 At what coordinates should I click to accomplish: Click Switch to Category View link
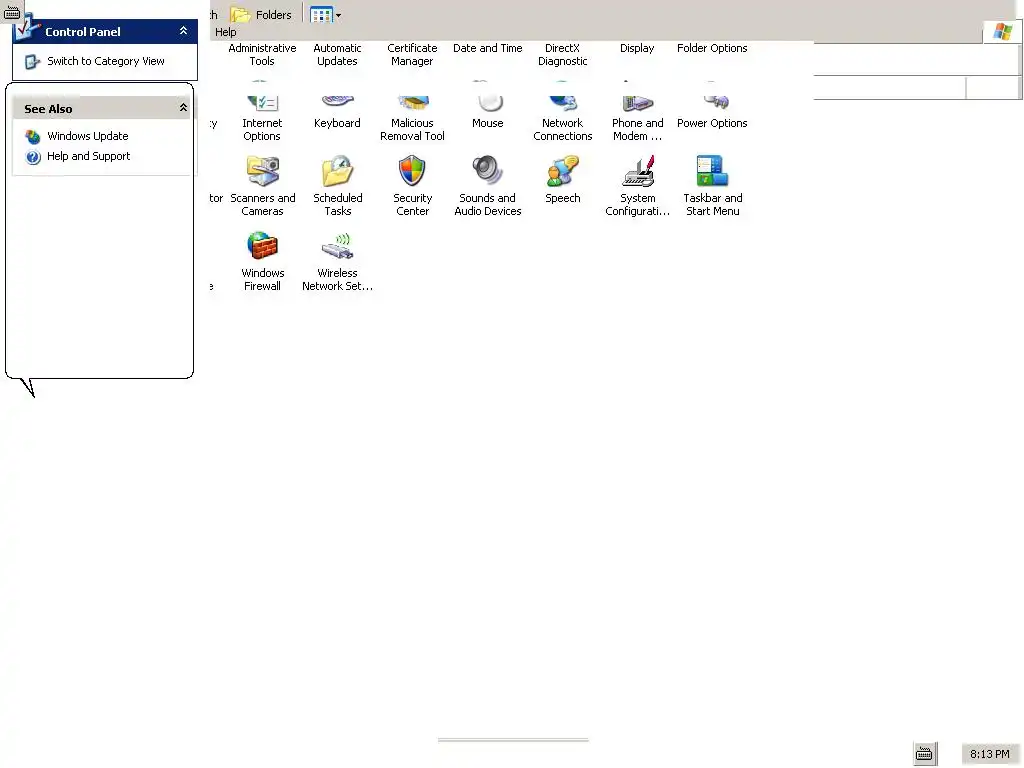point(106,61)
